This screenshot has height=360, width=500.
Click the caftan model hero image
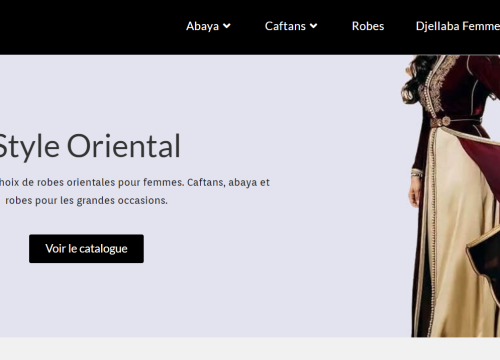(450, 196)
